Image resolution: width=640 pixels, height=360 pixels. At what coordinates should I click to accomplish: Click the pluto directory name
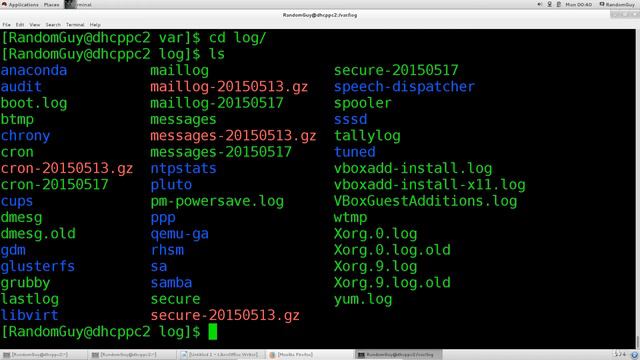171,185
